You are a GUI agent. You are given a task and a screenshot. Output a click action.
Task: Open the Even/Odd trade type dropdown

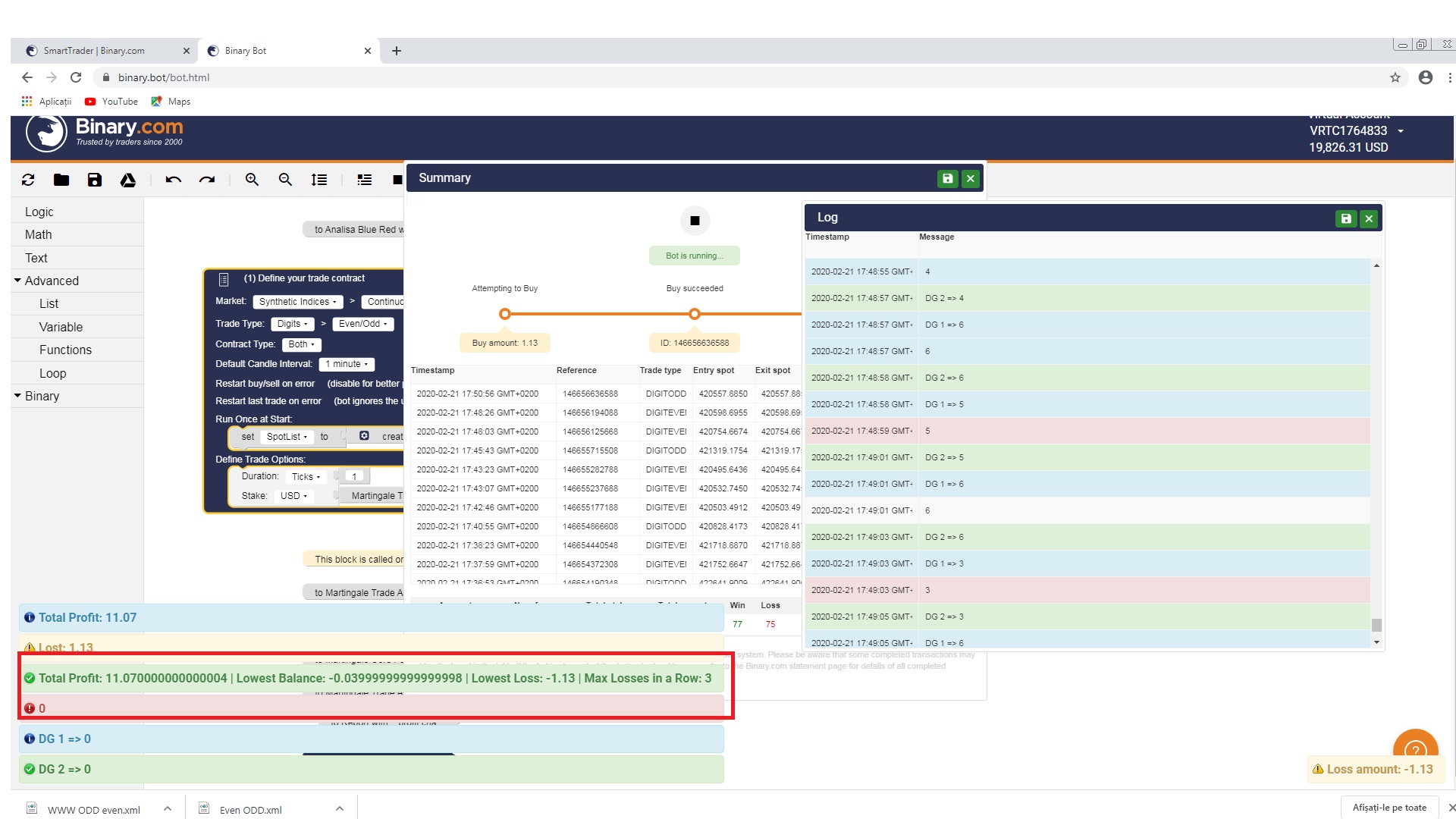tap(363, 323)
